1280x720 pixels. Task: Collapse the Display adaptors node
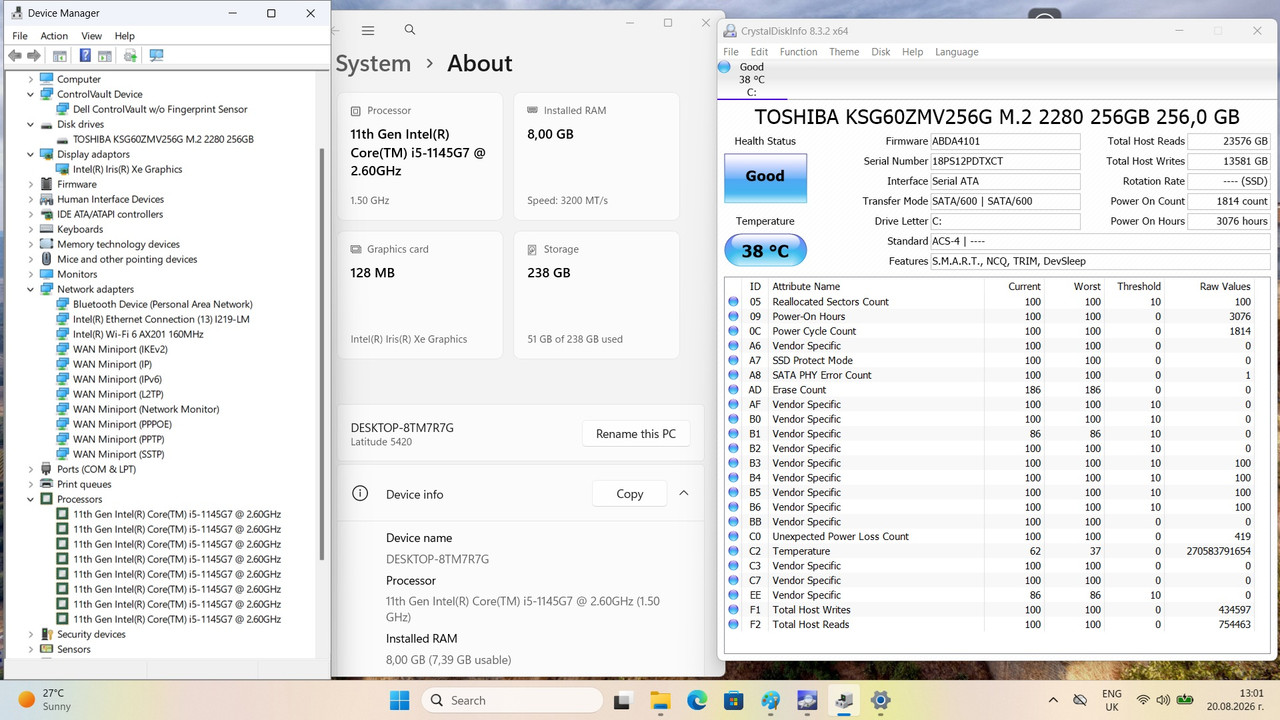[31, 154]
